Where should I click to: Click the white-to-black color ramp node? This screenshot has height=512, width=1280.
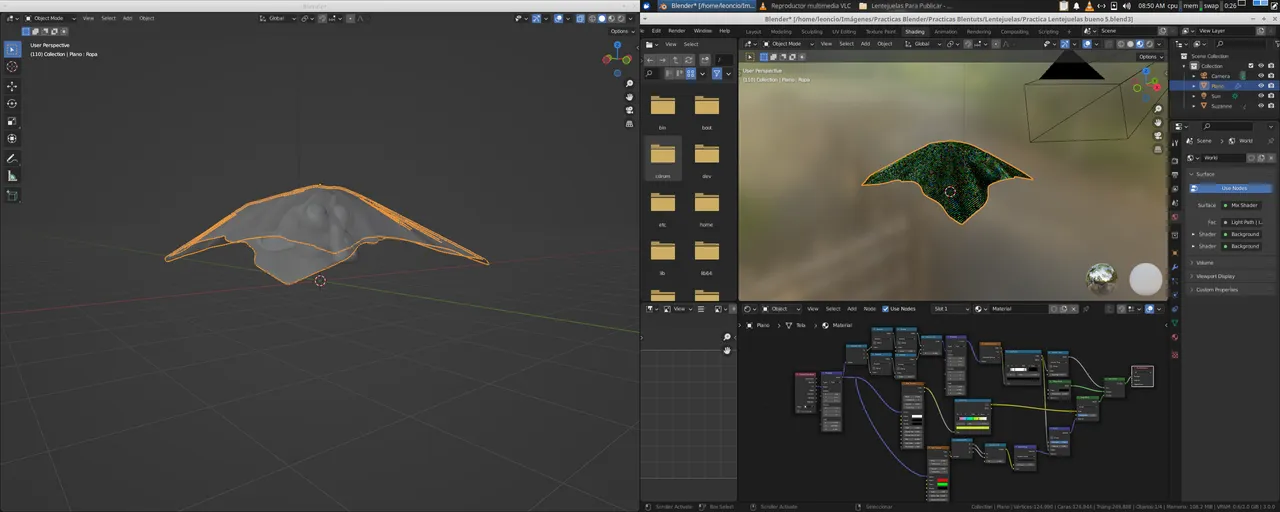click(1024, 369)
